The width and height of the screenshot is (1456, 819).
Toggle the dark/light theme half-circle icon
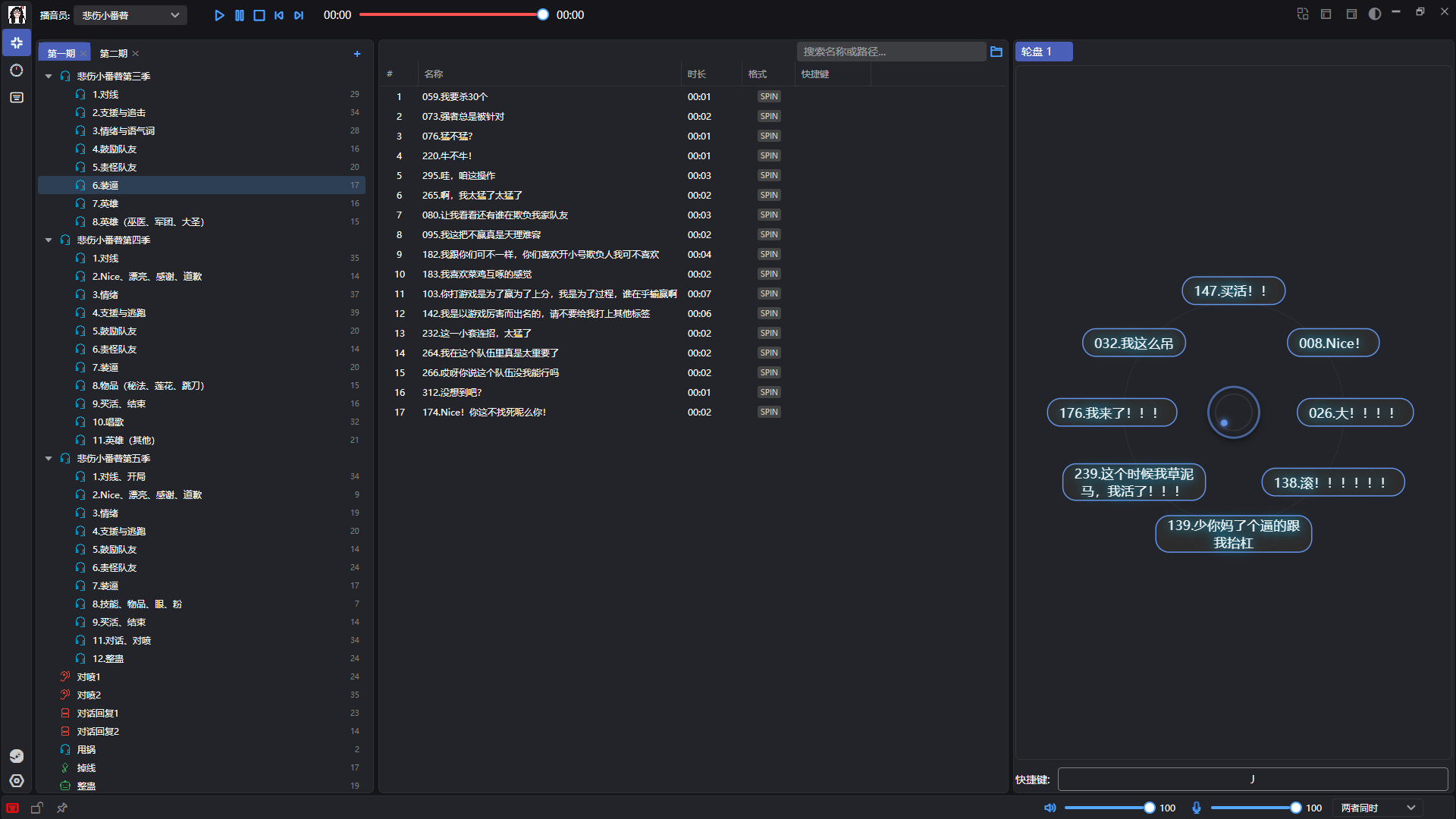(x=1375, y=14)
